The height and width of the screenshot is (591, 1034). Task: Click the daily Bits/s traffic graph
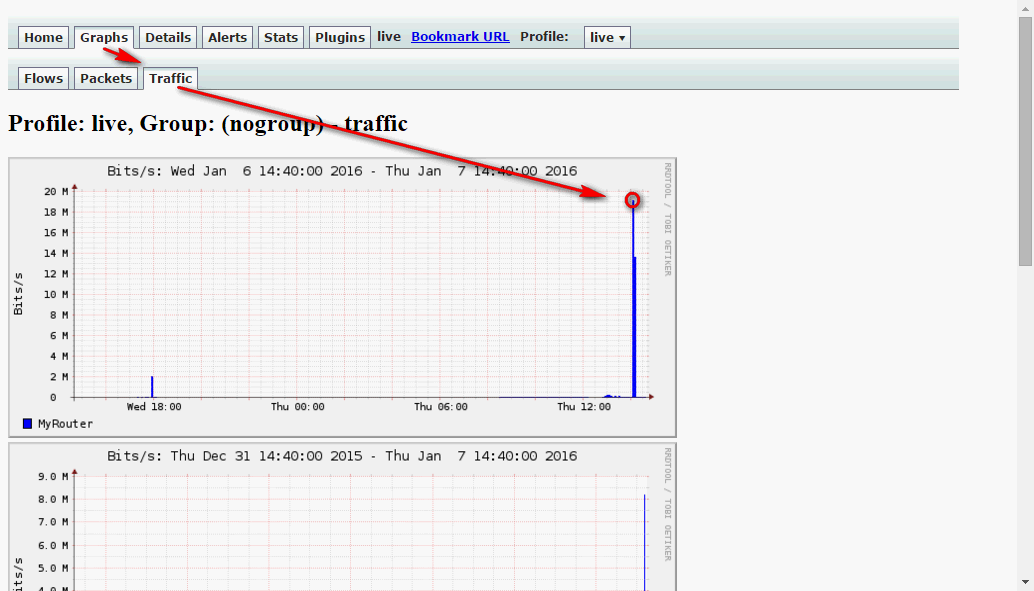342,297
